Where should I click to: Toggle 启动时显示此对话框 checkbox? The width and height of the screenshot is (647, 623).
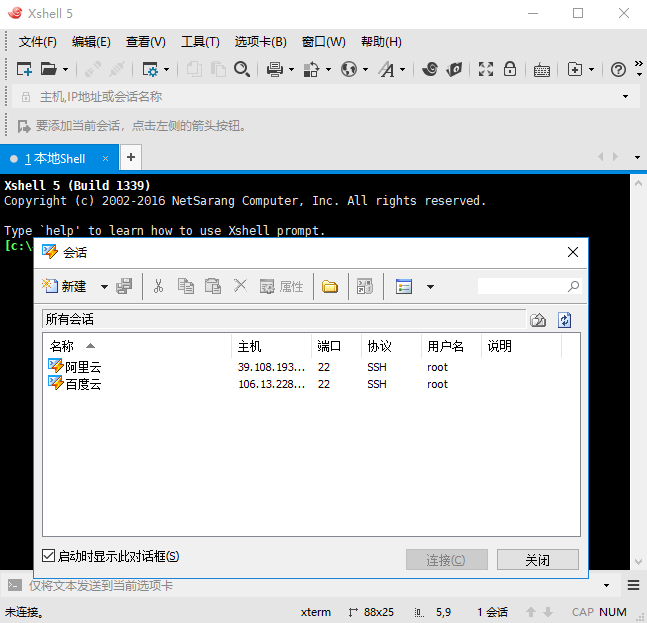(48, 556)
